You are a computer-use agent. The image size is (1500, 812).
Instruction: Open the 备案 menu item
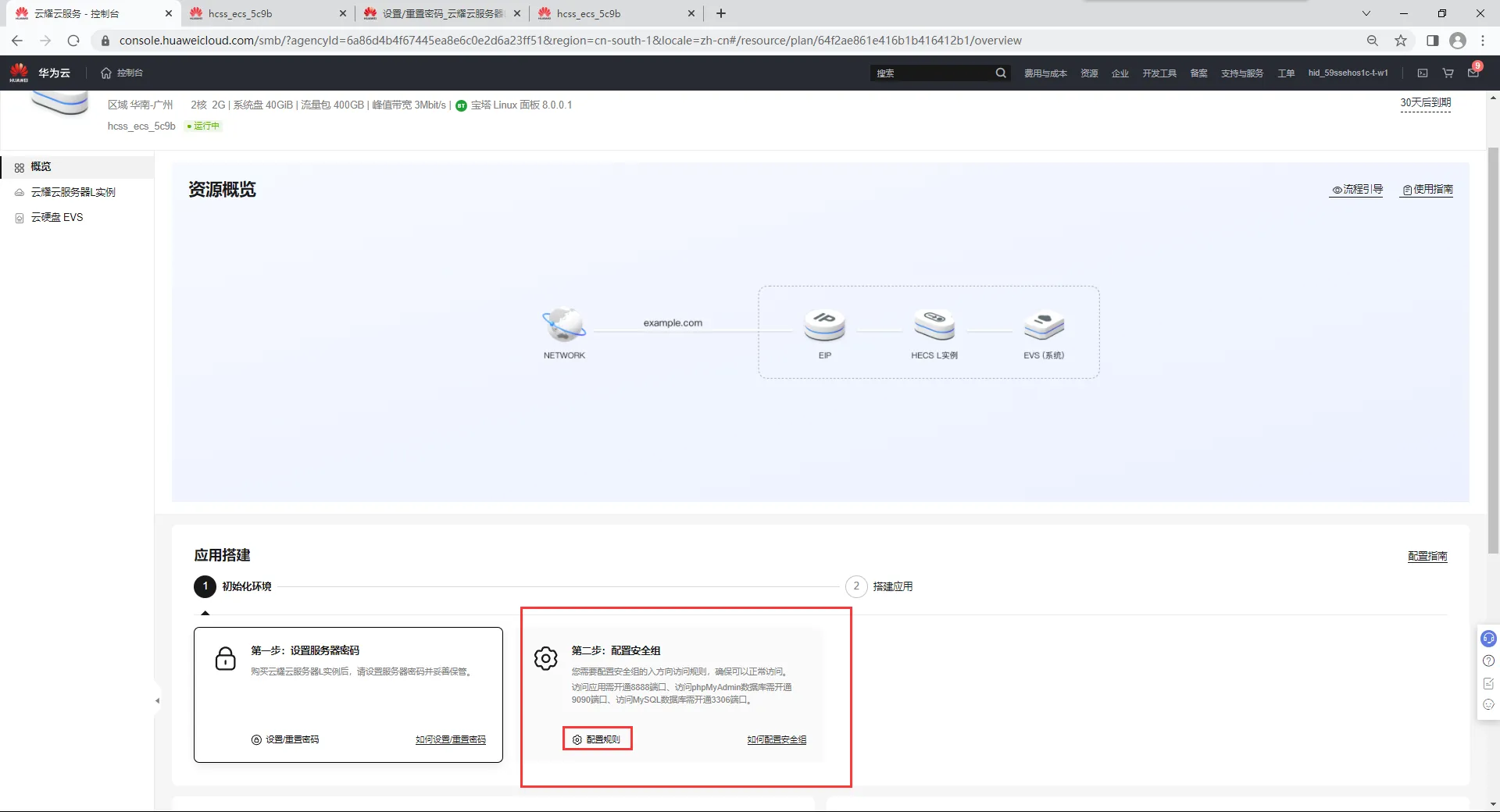[1198, 73]
